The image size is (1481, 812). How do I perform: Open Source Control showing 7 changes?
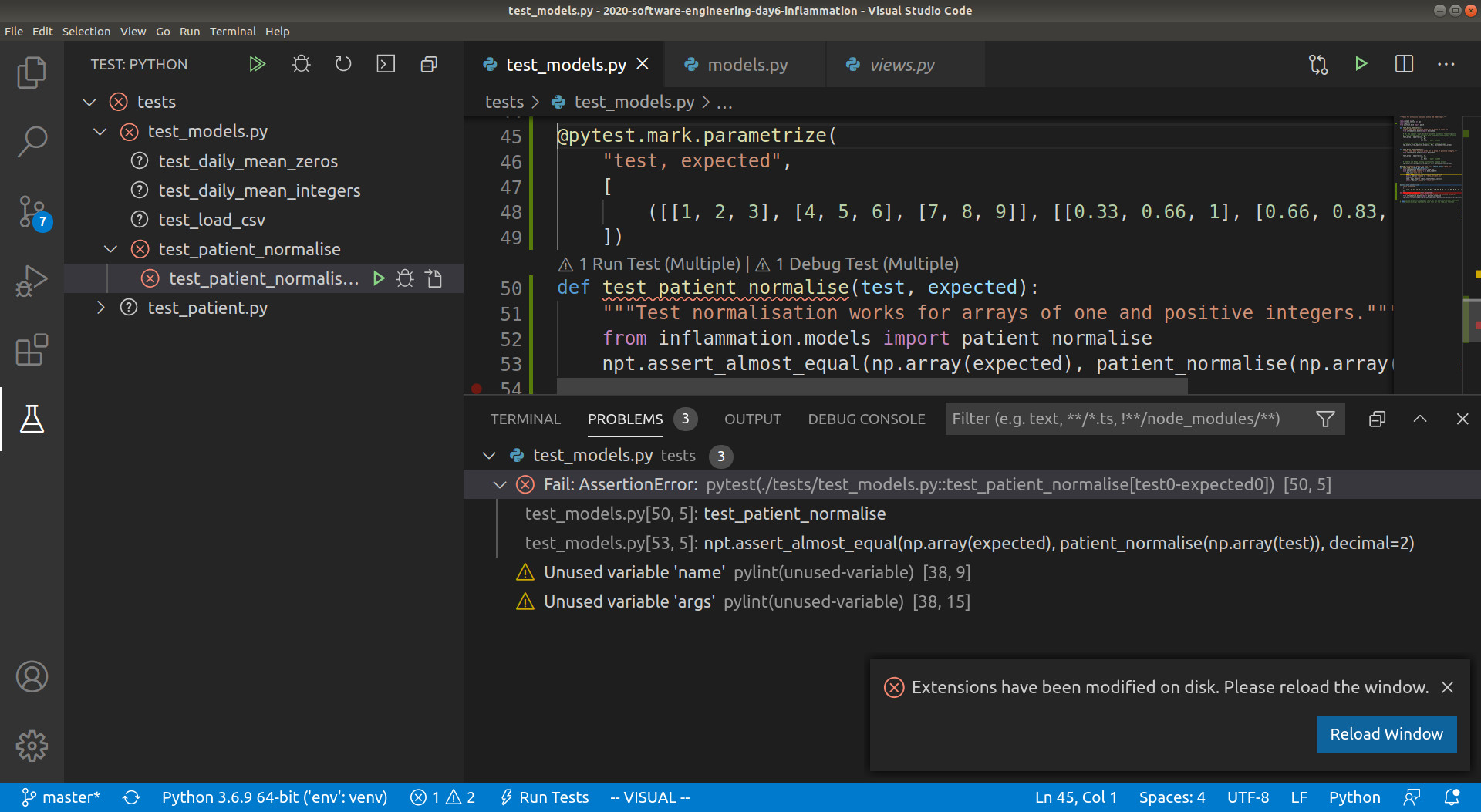click(32, 212)
